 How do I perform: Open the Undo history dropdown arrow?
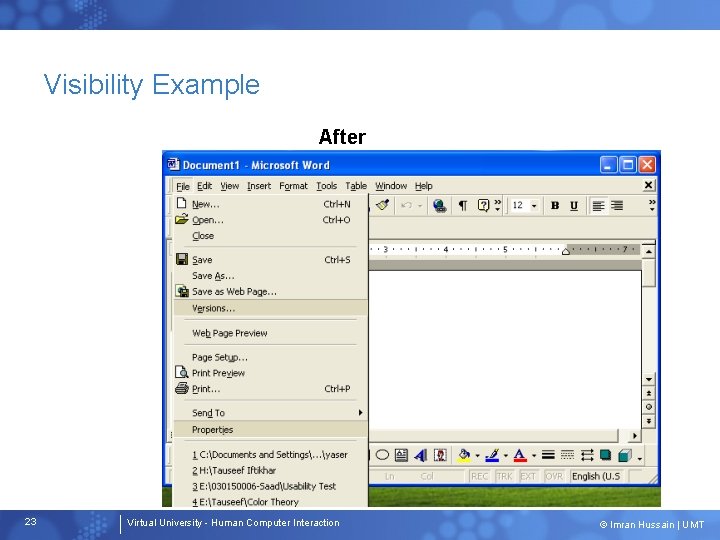pyautogui.click(x=420, y=206)
